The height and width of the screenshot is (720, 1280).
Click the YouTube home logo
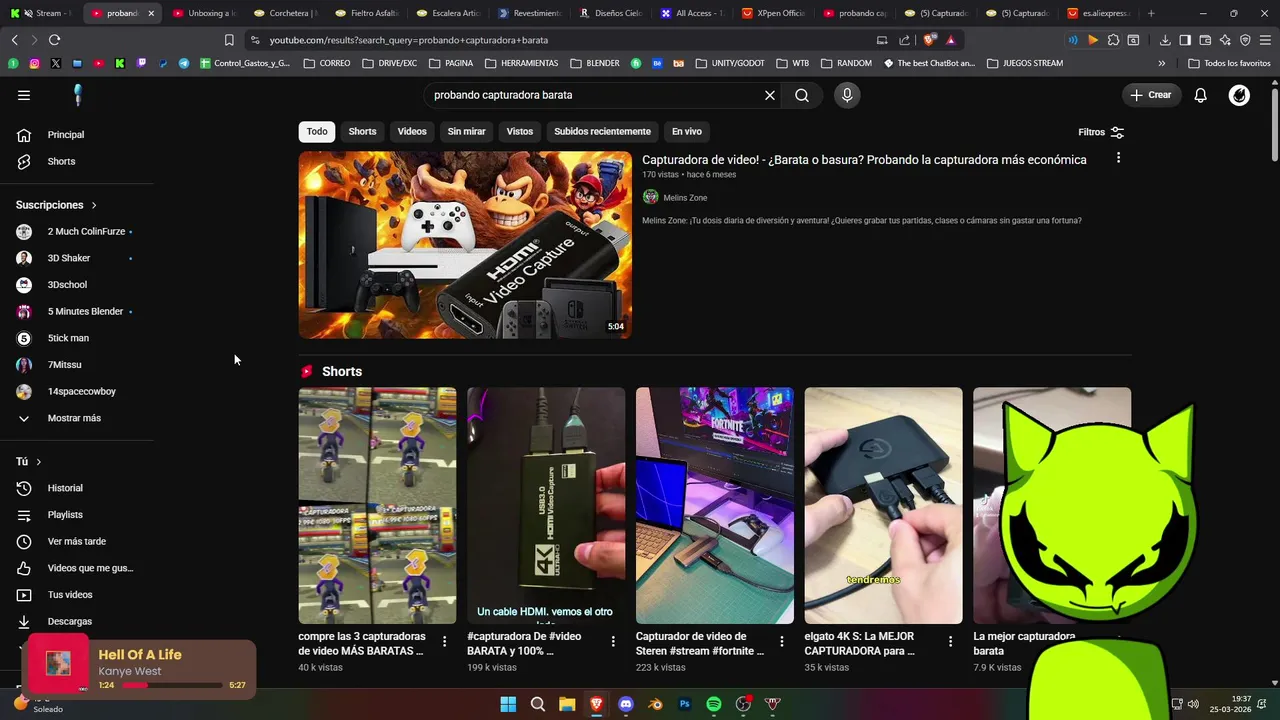pos(78,95)
